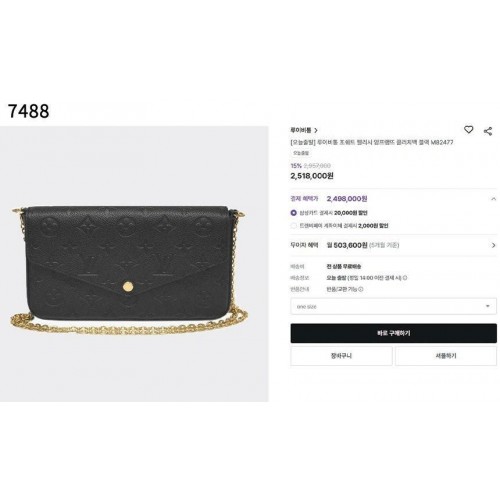This screenshot has height=500, width=500.
Task: Click the black clutch bag product image
Action: click(129, 269)
